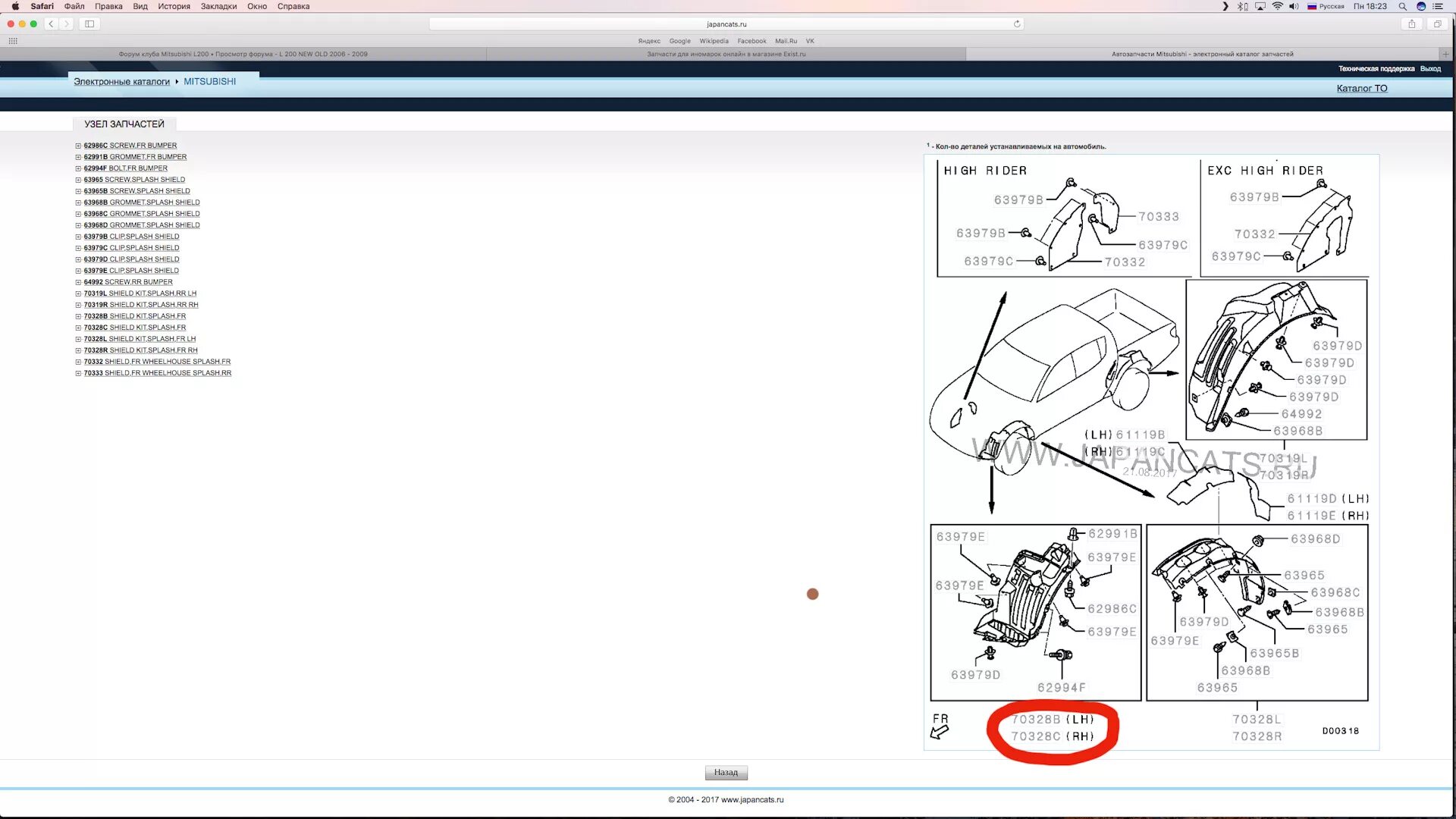Open Spotlight search magnifier icon
The width and height of the screenshot is (1456, 819).
[x=1403, y=6]
